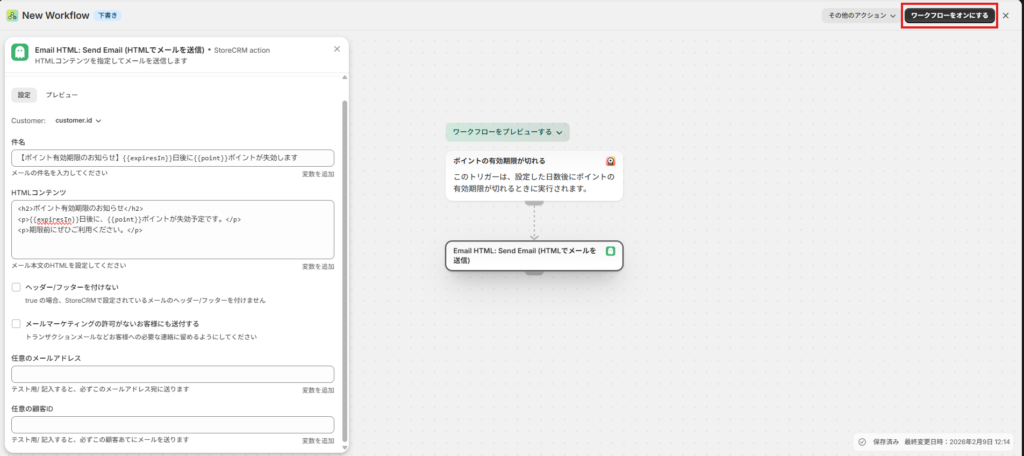Check the ヘッダー/フッターを付けない checkbox
The height and width of the screenshot is (456, 1024).
tap(16, 287)
